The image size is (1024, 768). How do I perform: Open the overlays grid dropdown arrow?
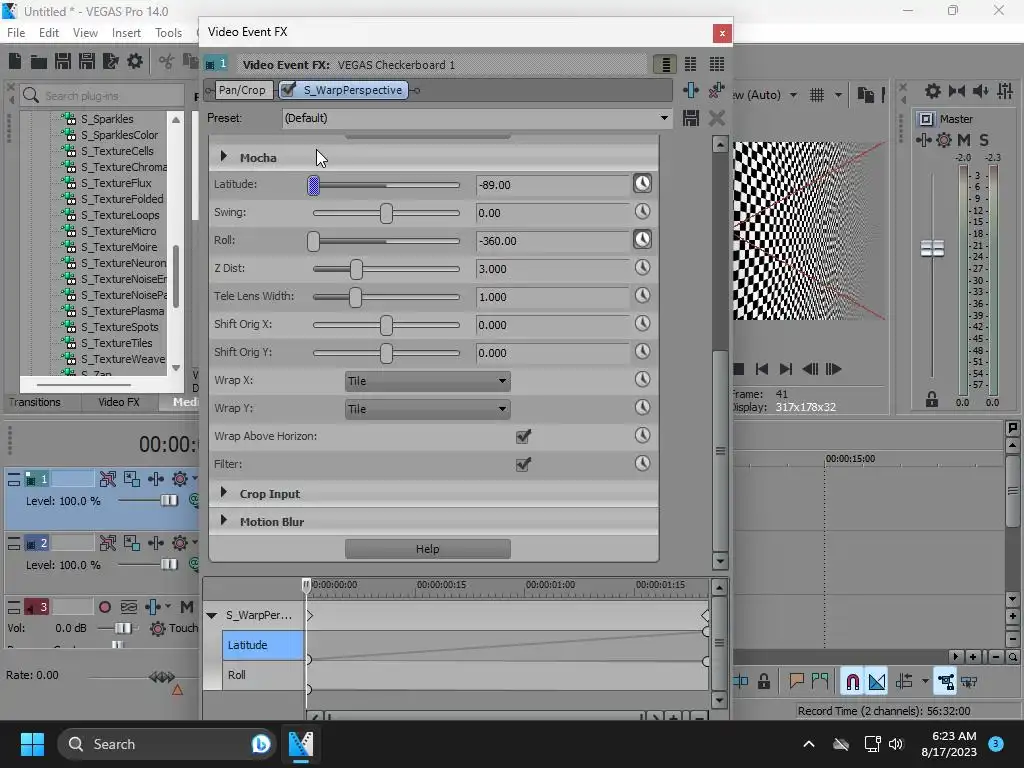(x=839, y=95)
